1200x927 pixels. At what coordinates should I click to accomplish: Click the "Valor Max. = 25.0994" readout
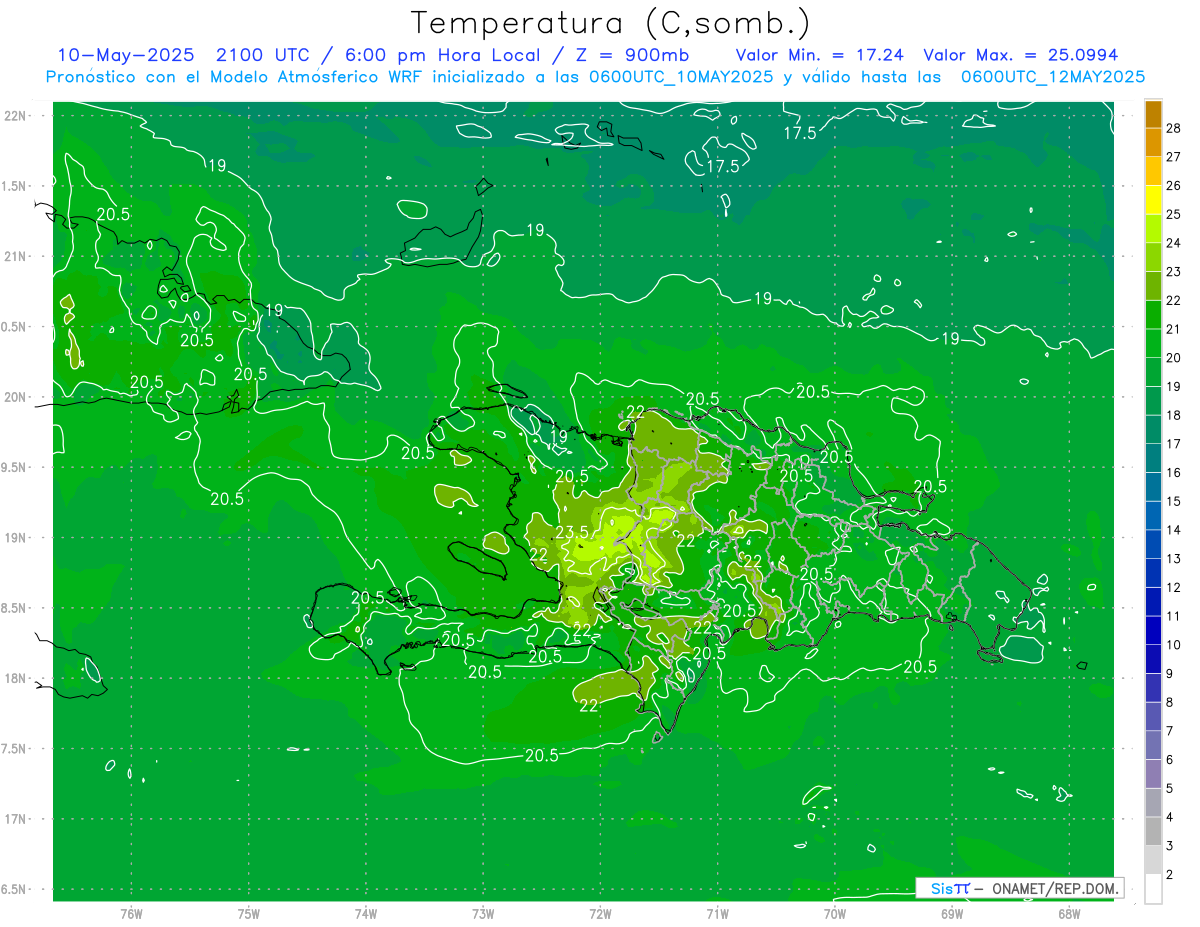(1021, 55)
